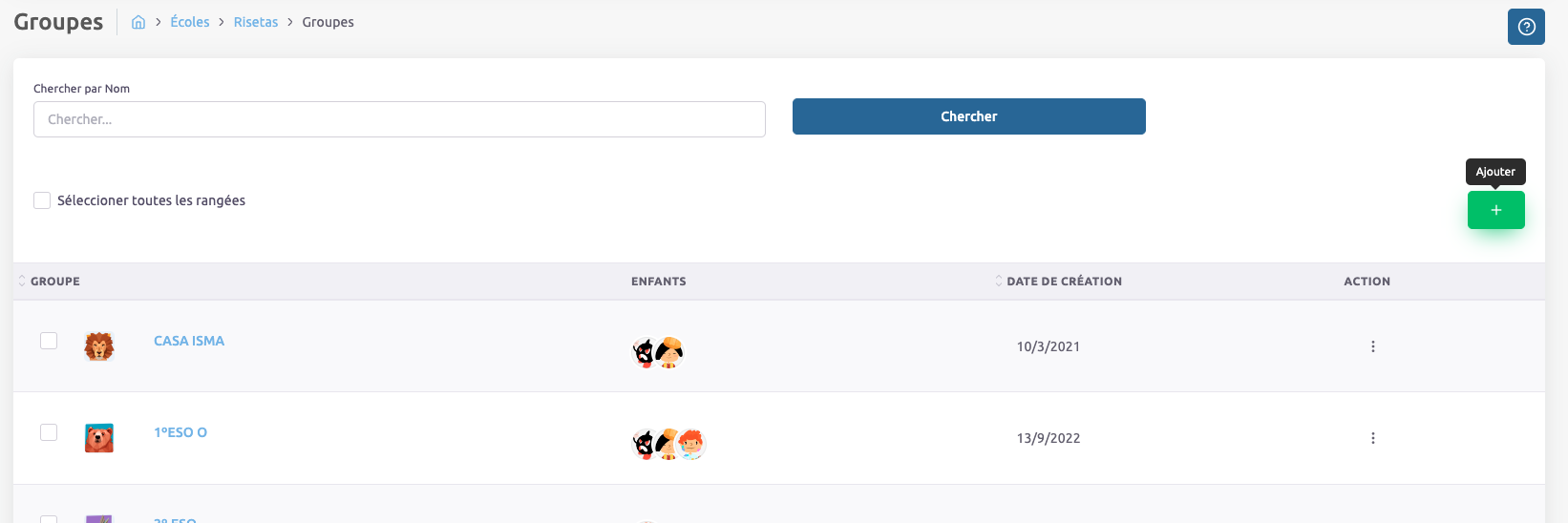The width and height of the screenshot is (1568, 523).
Task: Open the help question mark icon
Action: (x=1526, y=27)
